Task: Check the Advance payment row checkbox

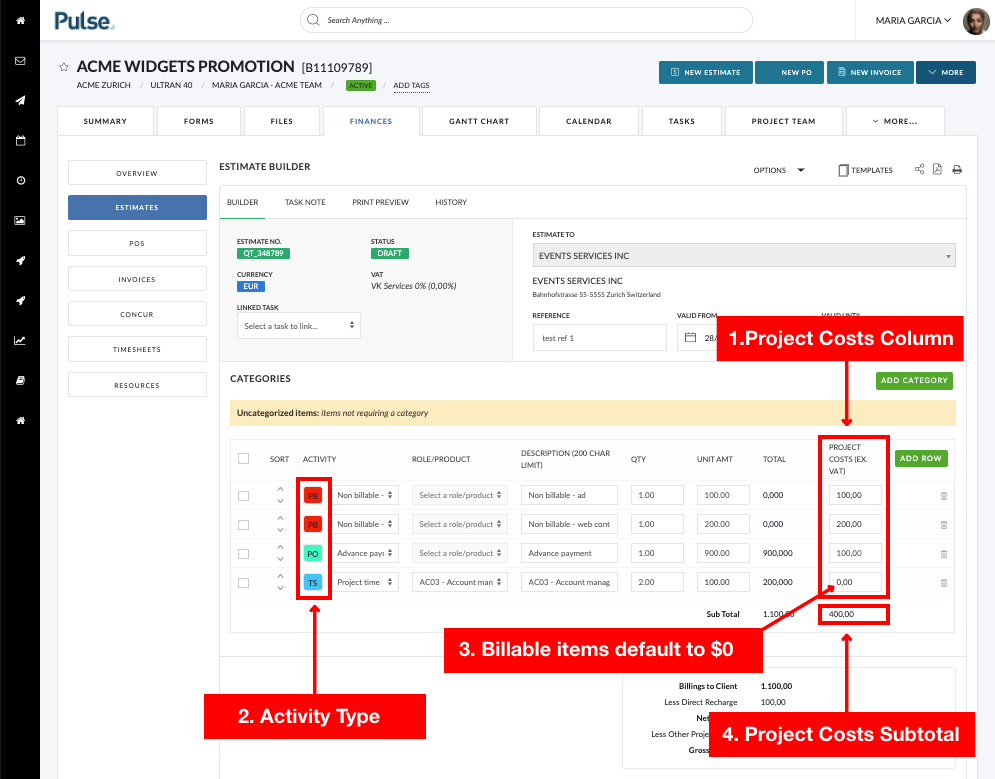Action: 243,554
